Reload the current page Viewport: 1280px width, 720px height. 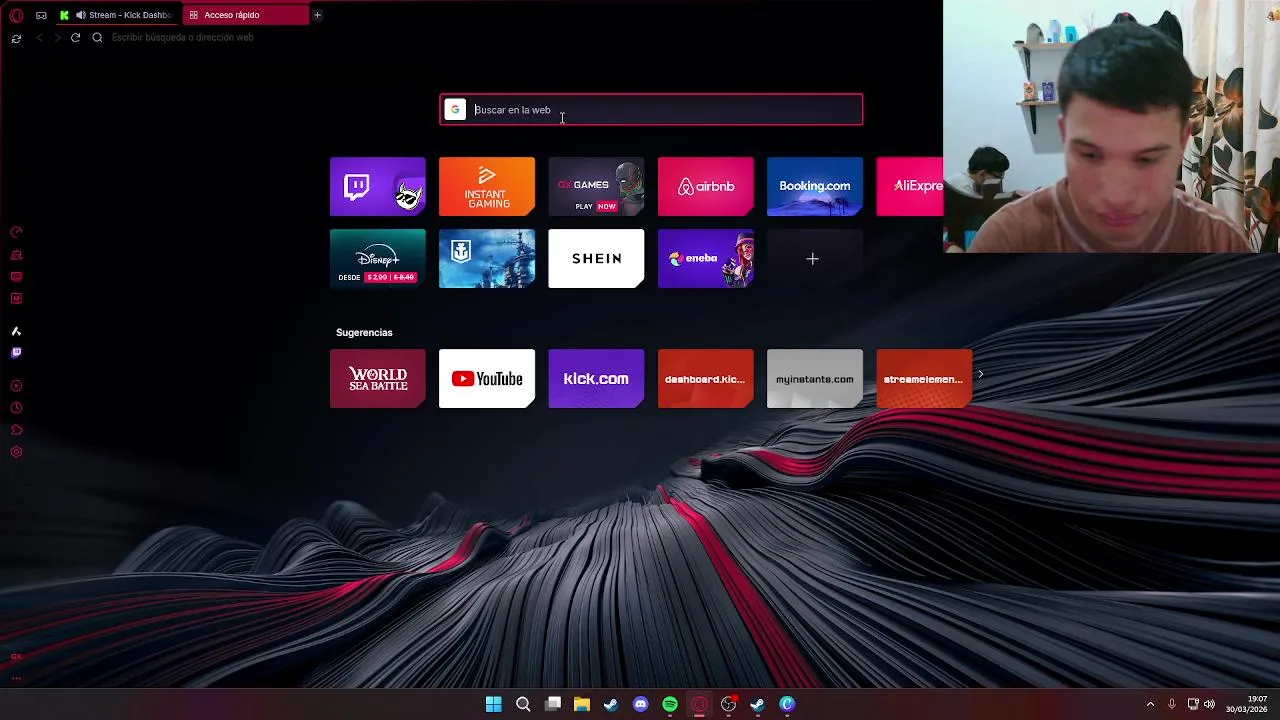point(75,37)
